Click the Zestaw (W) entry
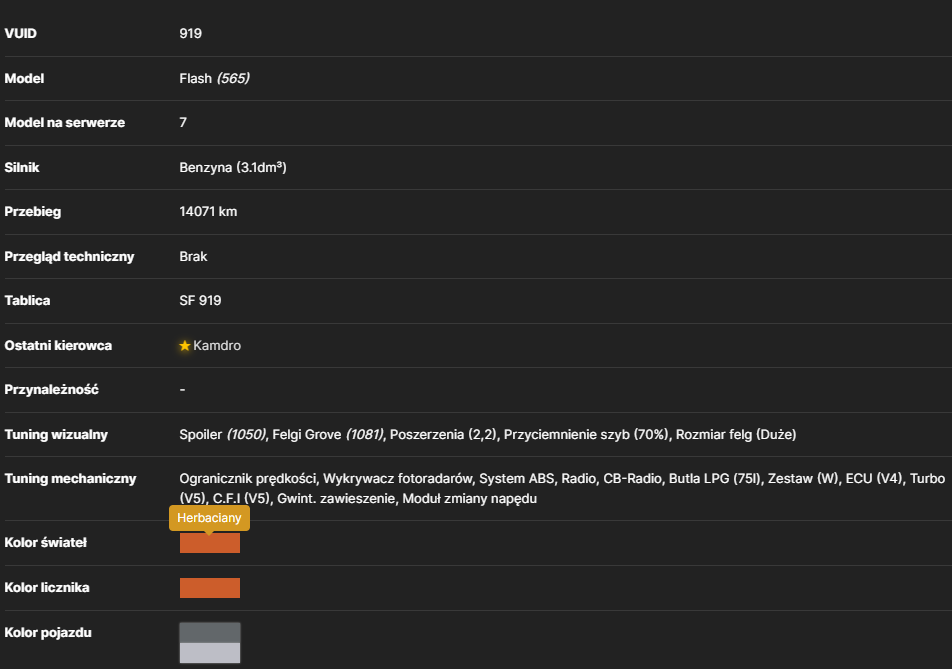952x669 pixels. [x=803, y=479]
